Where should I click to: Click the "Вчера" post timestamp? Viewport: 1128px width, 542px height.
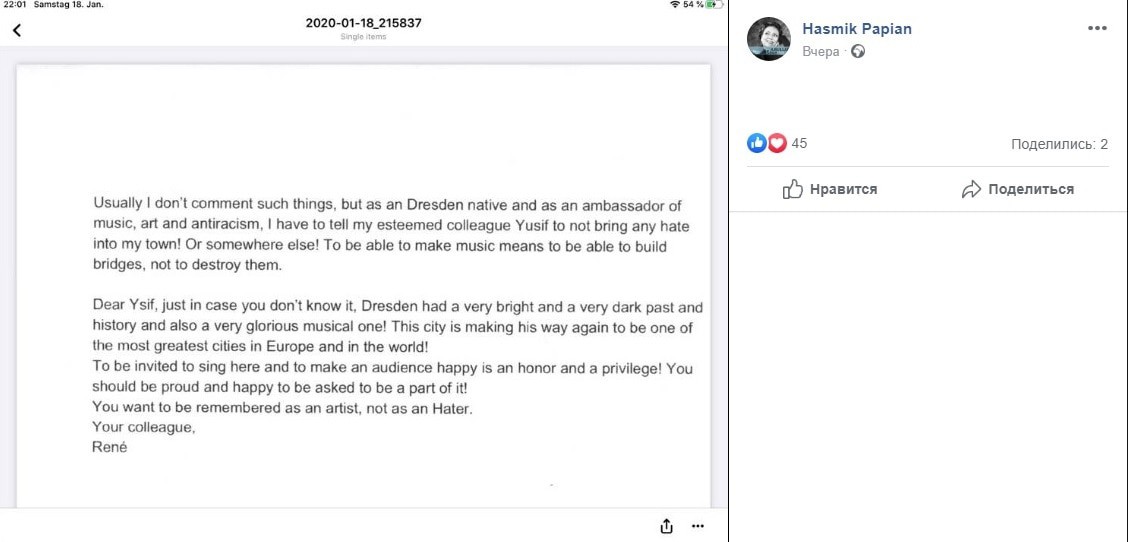pos(820,51)
